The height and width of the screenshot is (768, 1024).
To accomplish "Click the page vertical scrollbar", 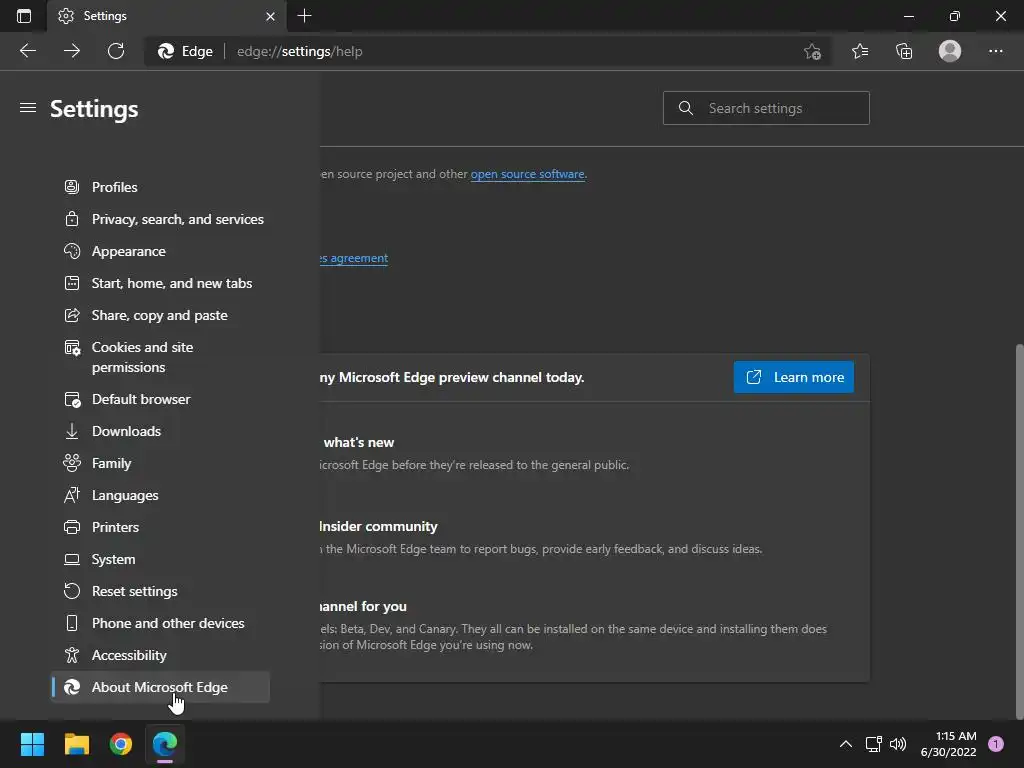I will click(x=1019, y=530).
